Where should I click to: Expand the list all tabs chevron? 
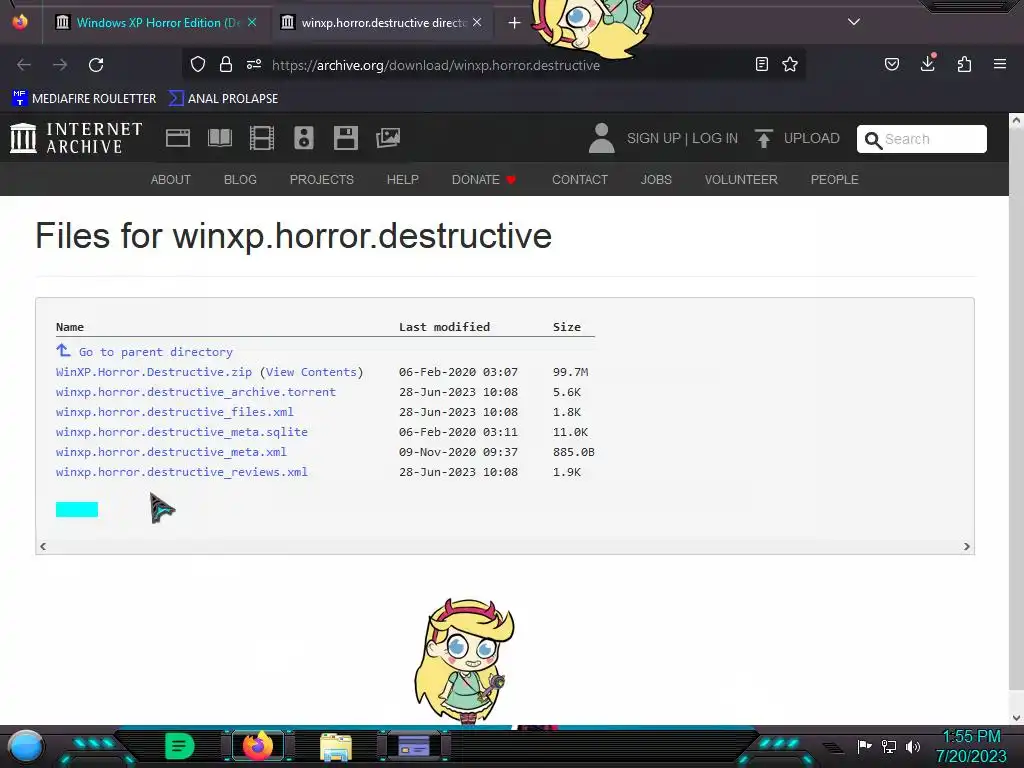pos(854,22)
